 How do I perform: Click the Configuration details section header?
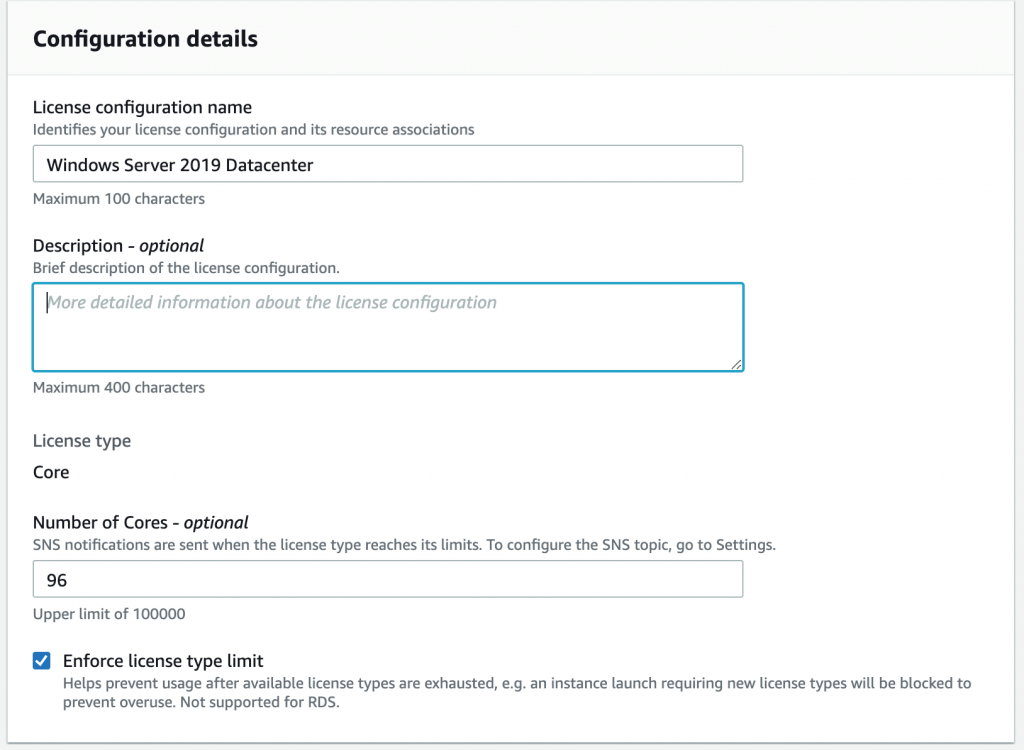(x=145, y=38)
